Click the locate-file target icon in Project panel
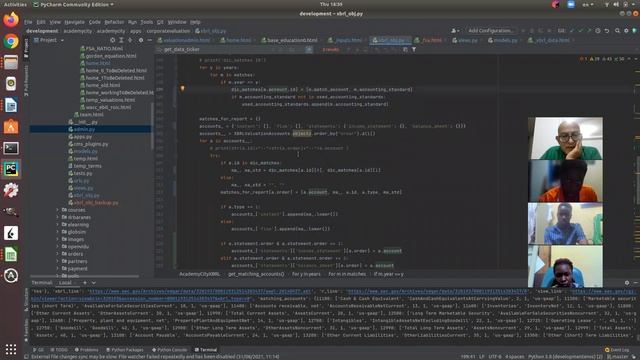This screenshot has width=640, height=360. tap(113, 40)
